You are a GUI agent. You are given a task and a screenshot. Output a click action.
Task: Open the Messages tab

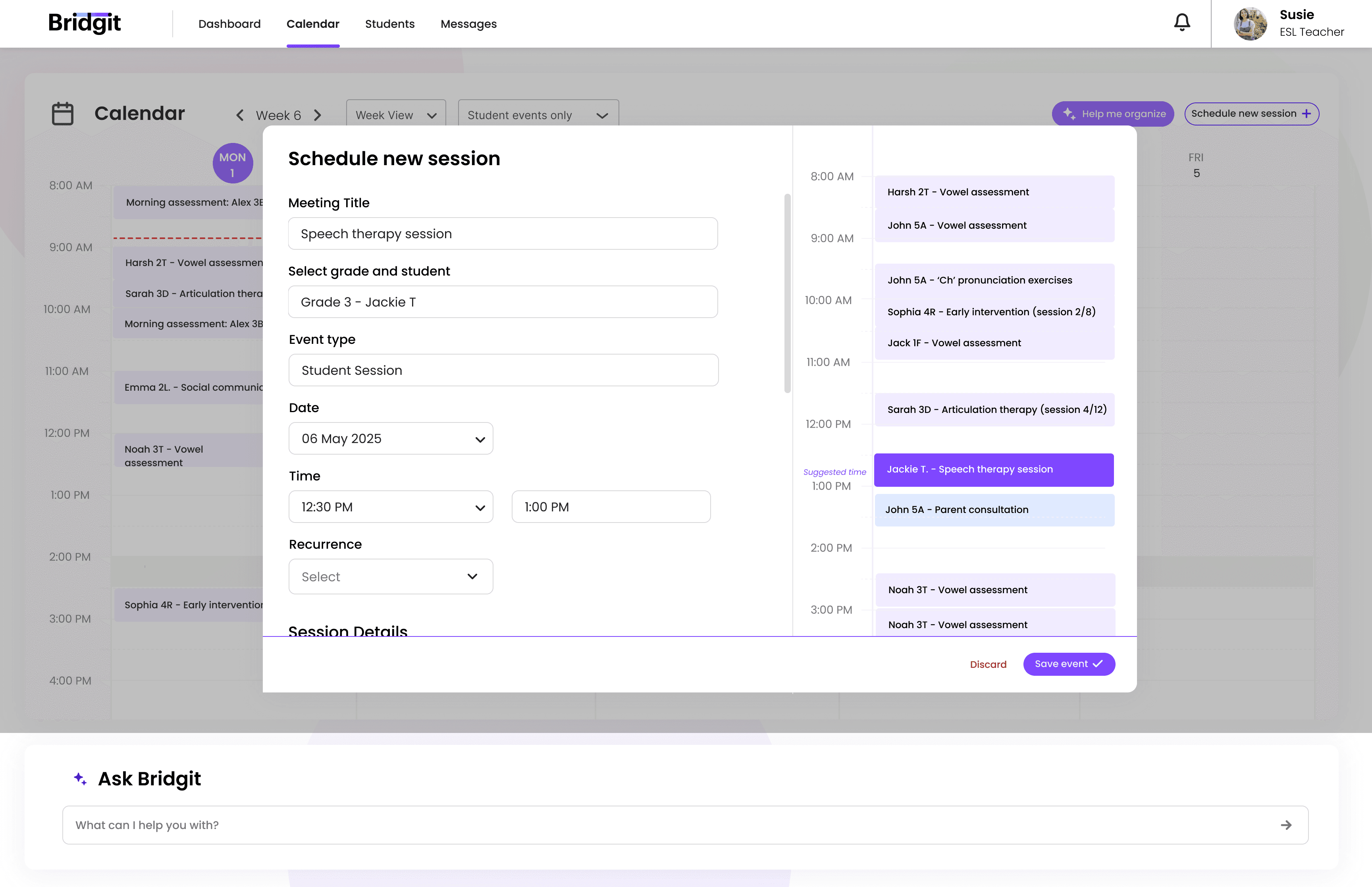click(x=468, y=23)
